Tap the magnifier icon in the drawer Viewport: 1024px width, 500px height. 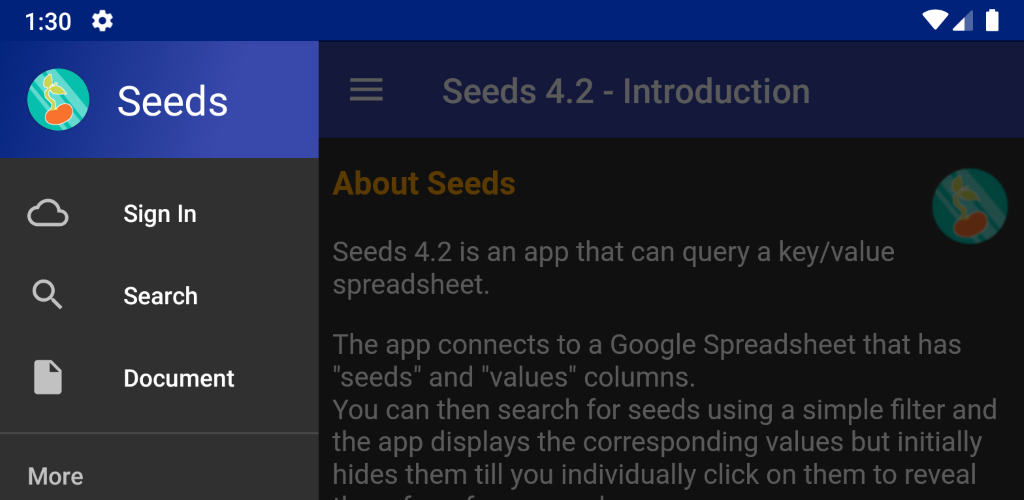point(48,295)
